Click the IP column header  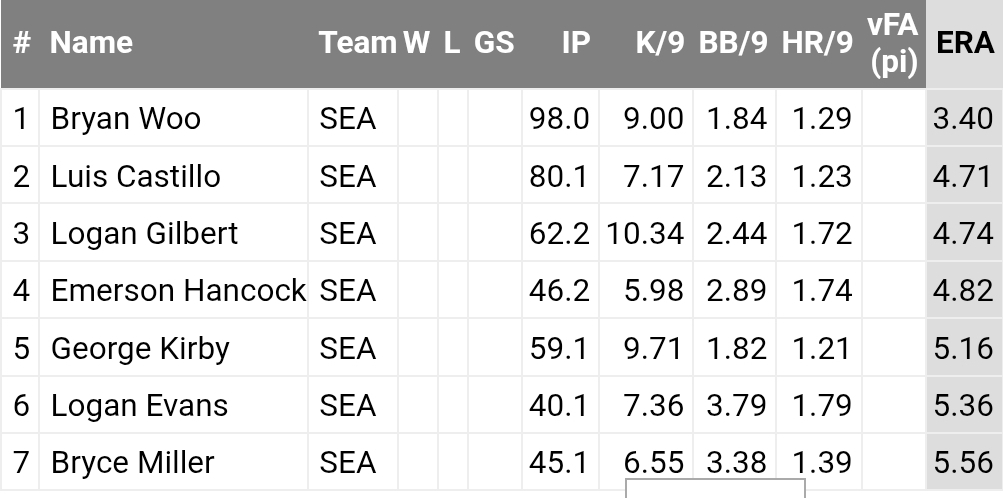(x=575, y=42)
